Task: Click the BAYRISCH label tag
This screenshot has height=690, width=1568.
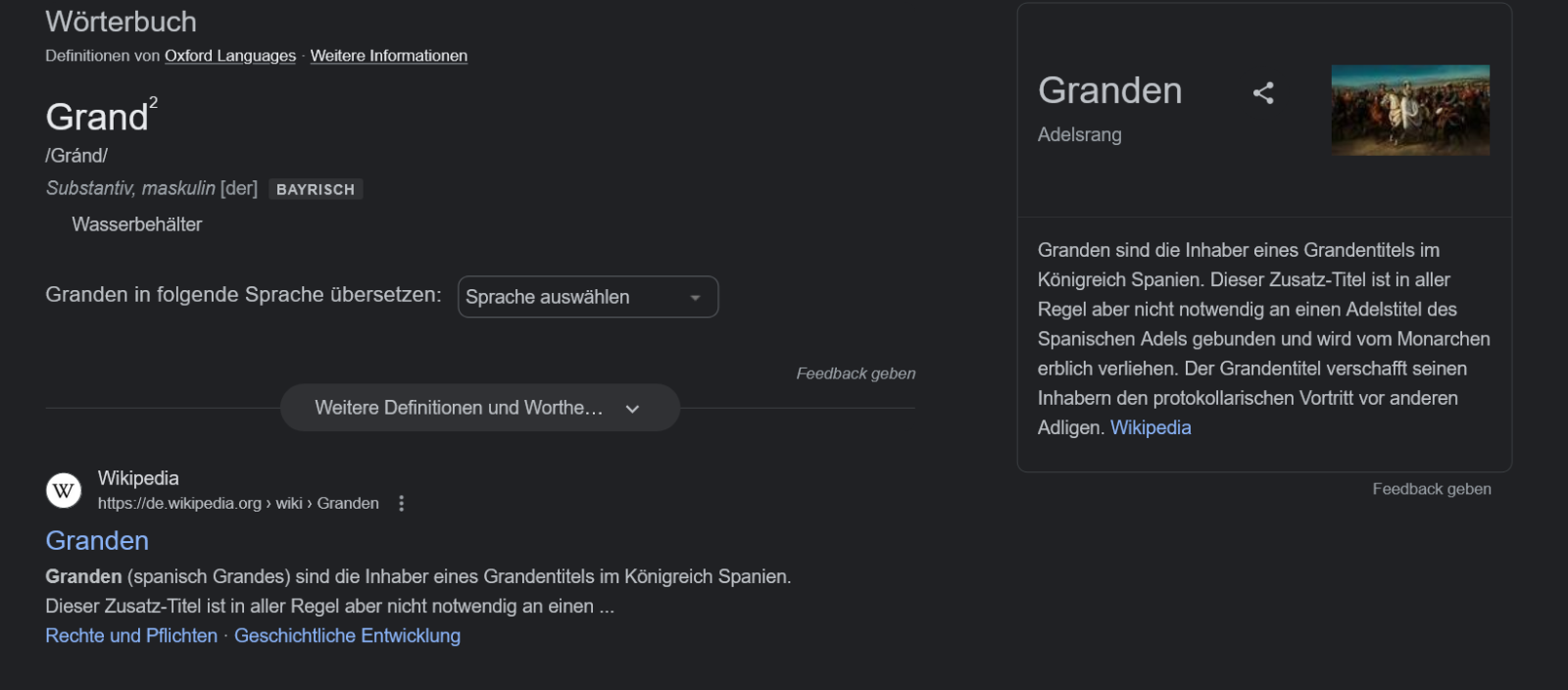Action: 316,189
